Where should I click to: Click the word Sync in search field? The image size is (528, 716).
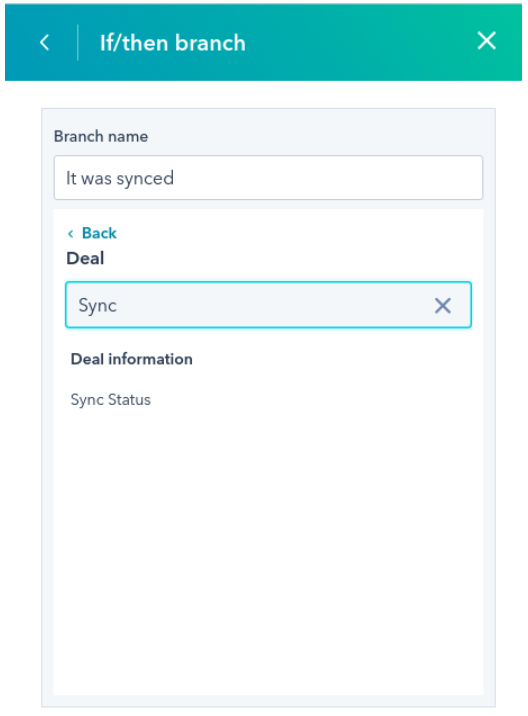coord(98,305)
